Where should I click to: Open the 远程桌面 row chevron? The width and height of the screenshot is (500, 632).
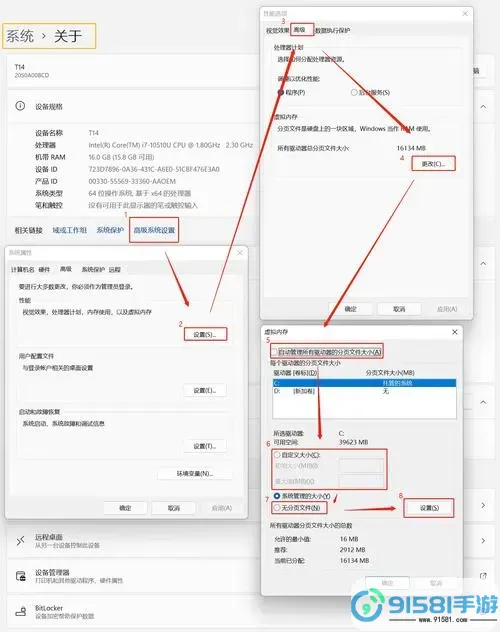pyautogui.click(x=483, y=541)
